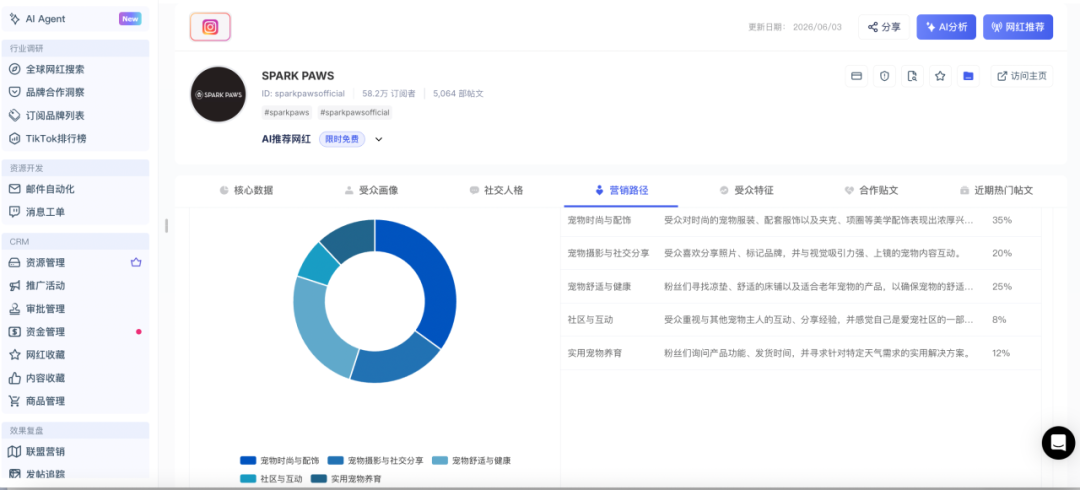
Task: Click the 宠物摄影与社交分享 table row label
Action: (x=608, y=253)
